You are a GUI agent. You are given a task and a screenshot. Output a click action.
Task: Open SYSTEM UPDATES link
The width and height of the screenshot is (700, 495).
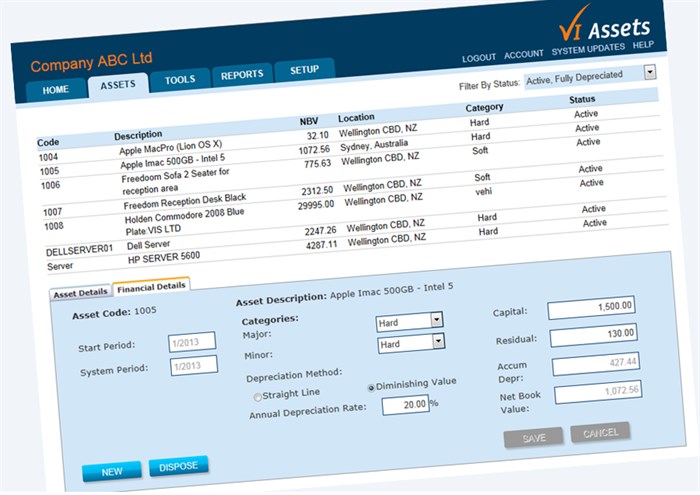[x=588, y=49]
